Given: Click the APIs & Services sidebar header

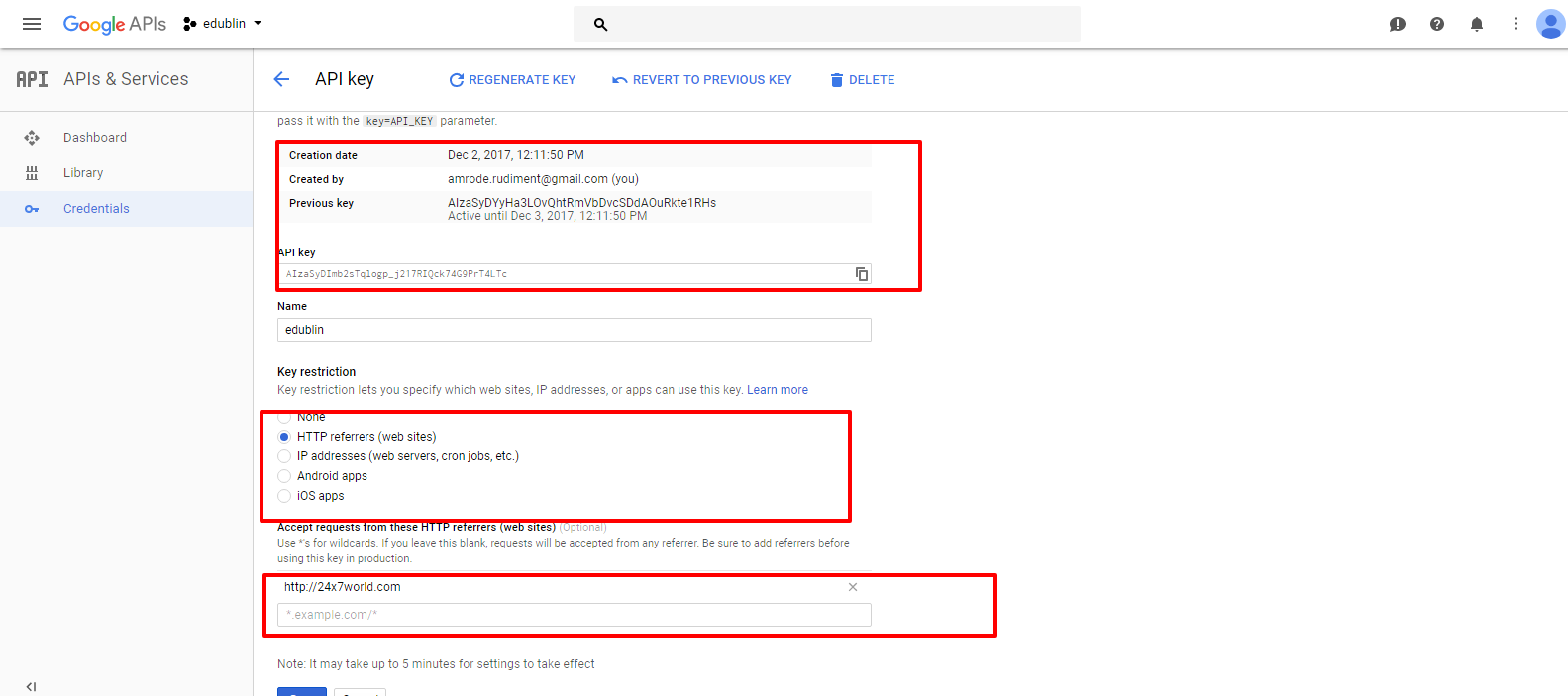Looking at the screenshot, I should [x=126, y=79].
